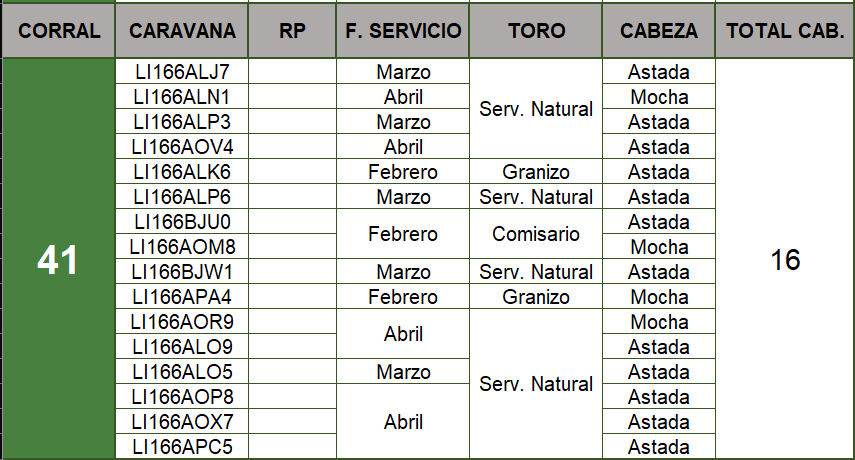Click the empty RP cell for LI166ALJ7

[292, 72]
